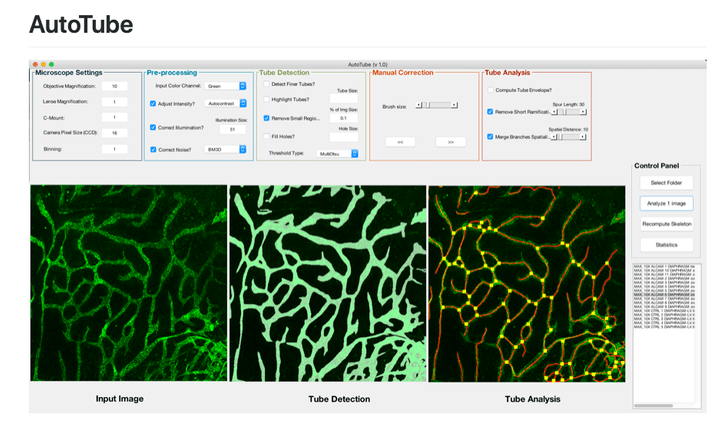The height and width of the screenshot is (424, 720).
Task: Tick the Detect Finer Tubes checkbox
Action: point(266,84)
